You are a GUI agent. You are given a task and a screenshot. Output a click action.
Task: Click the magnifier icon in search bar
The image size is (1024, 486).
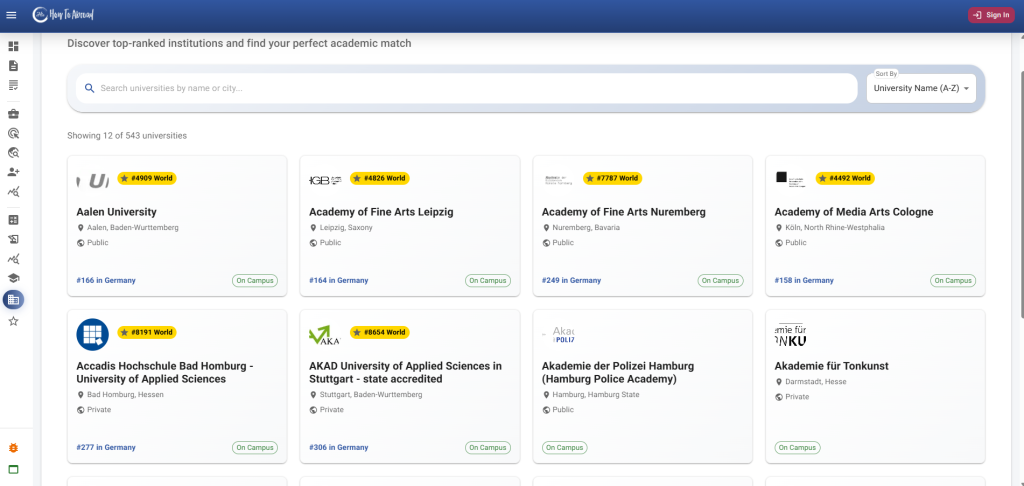(x=89, y=88)
